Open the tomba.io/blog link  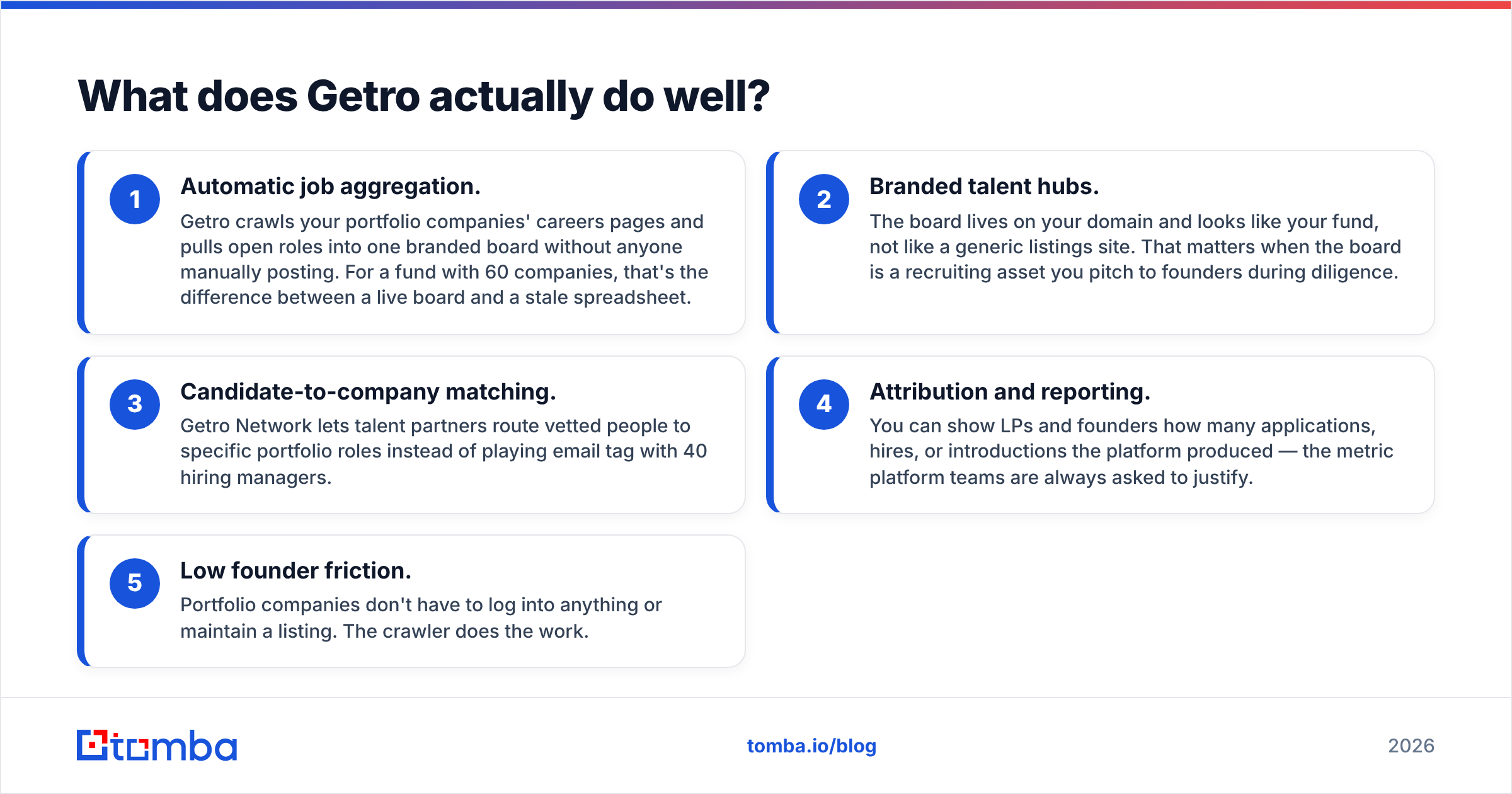pyautogui.click(x=811, y=746)
